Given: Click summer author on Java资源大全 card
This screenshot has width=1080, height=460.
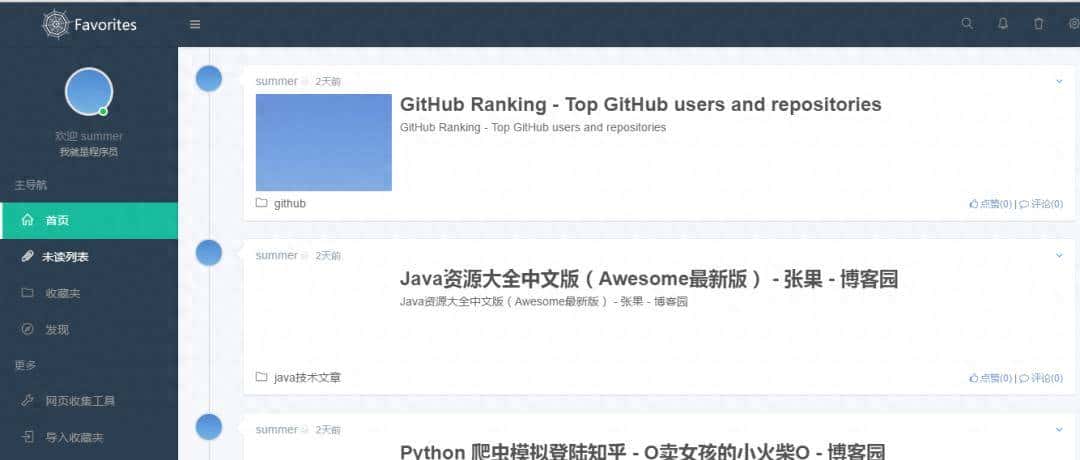Looking at the screenshot, I should click(276, 255).
